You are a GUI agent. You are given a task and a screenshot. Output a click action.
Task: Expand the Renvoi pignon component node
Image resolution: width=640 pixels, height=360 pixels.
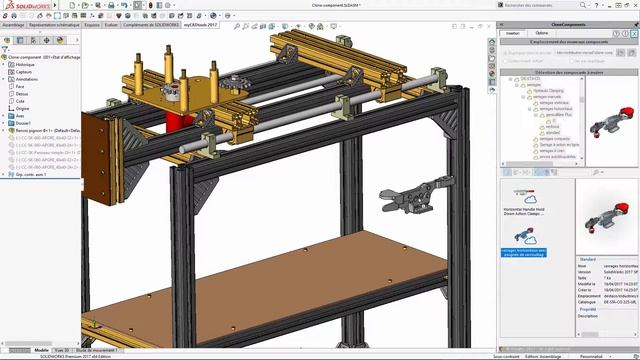[x=4, y=131]
